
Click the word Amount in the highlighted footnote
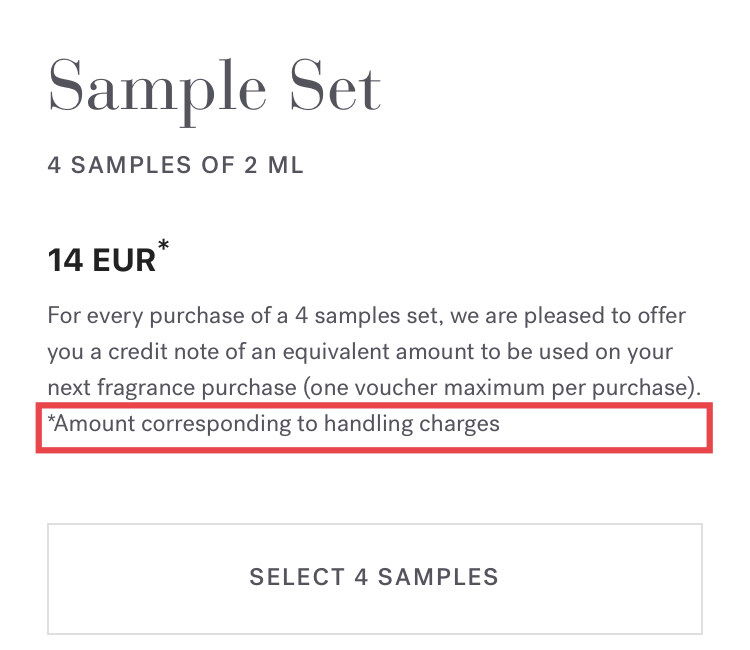tap(94, 424)
